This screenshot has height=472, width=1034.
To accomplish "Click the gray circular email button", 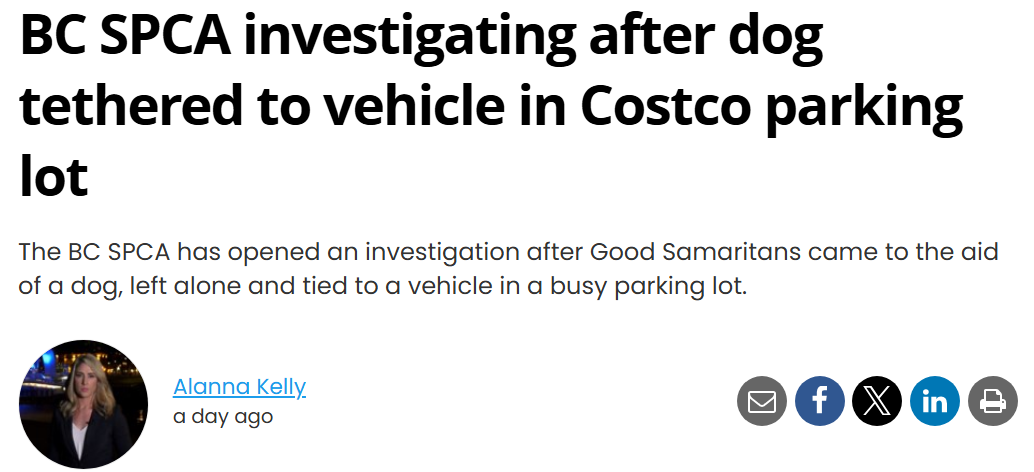I will [762, 401].
